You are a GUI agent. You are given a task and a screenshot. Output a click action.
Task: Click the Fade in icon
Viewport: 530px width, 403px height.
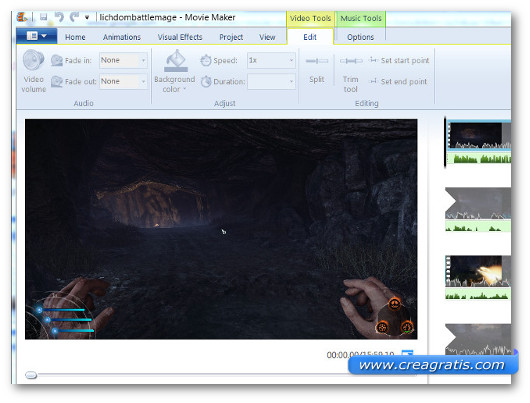click(57, 61)
